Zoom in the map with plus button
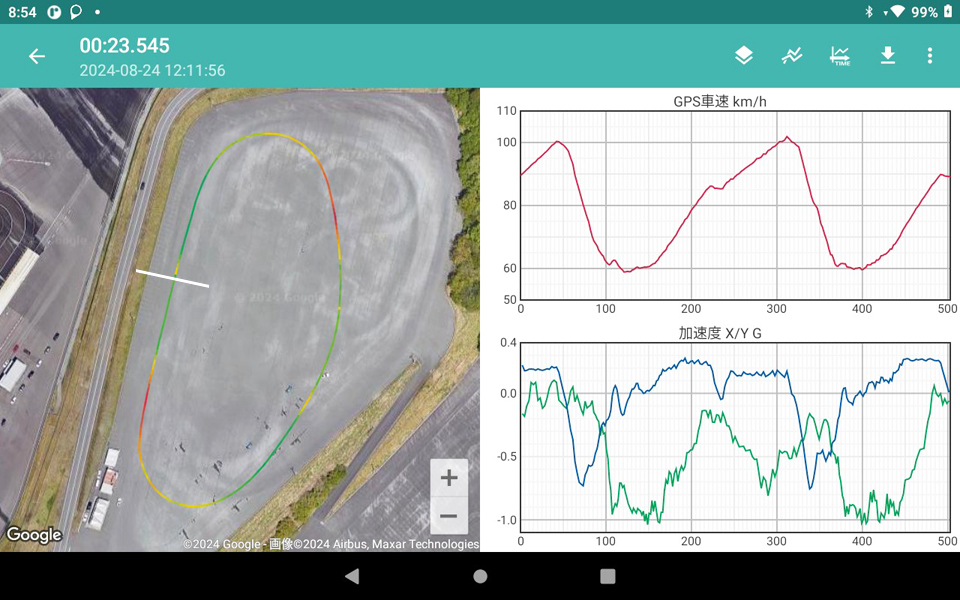 click(449, 478)
